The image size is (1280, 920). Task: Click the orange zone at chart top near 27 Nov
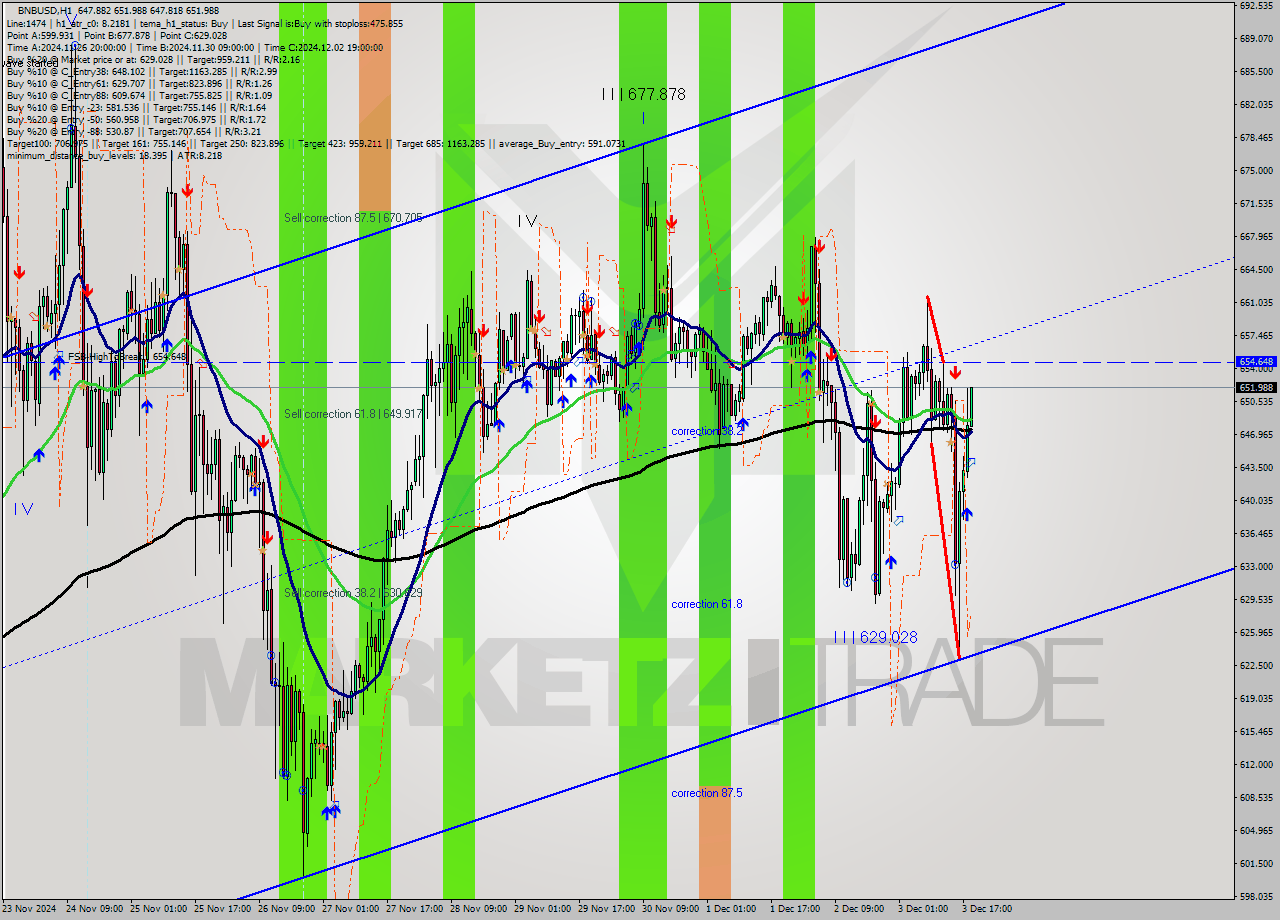point(375,106)
